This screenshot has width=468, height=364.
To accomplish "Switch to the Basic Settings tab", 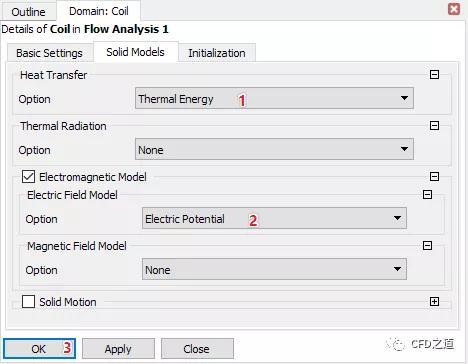I will tap(49, 53).
